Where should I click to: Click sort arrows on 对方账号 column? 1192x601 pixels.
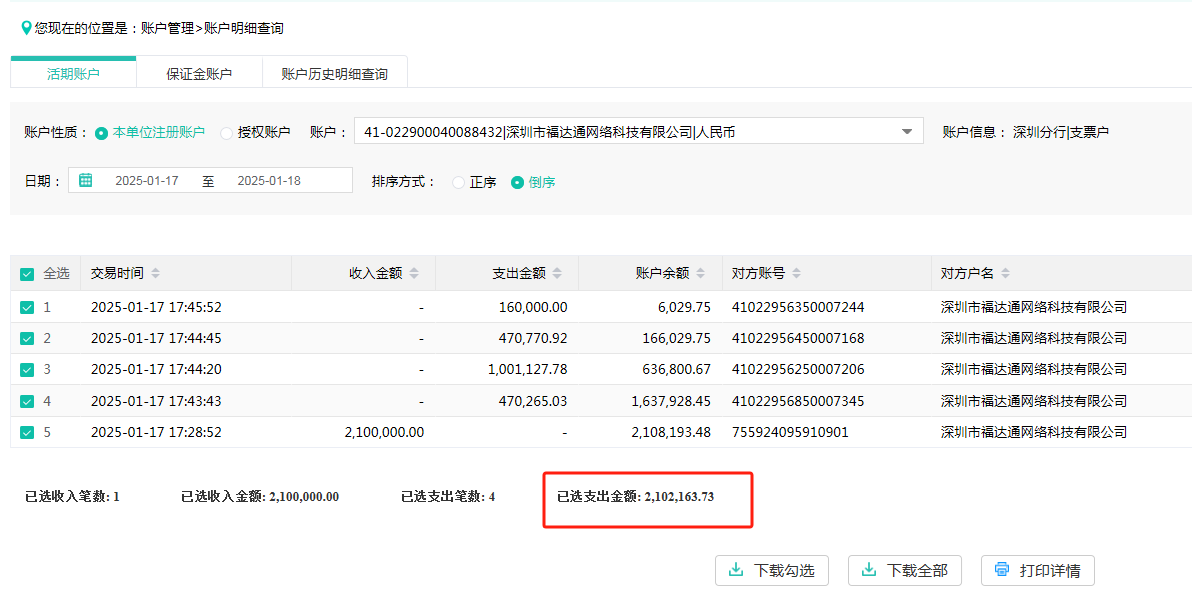click(797, 274)
